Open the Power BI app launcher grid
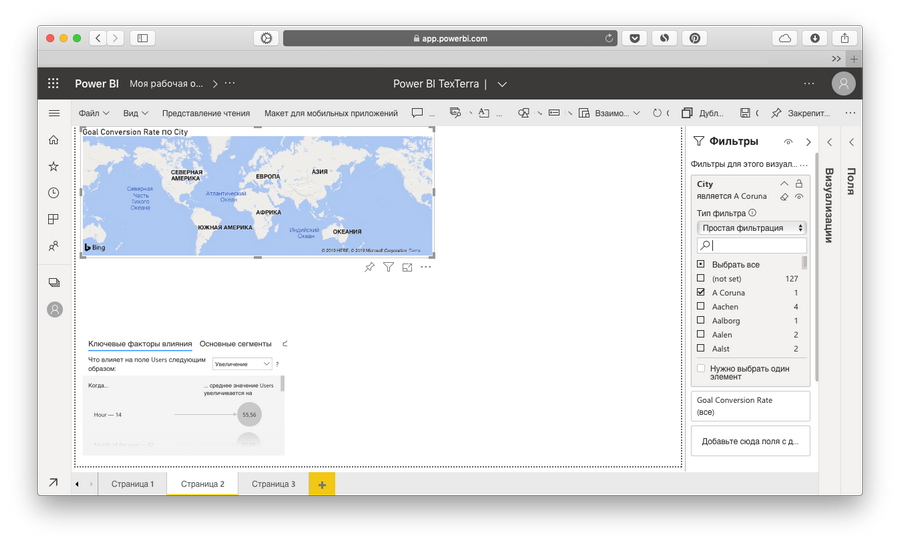900x545 pixels. coord(54,84)
